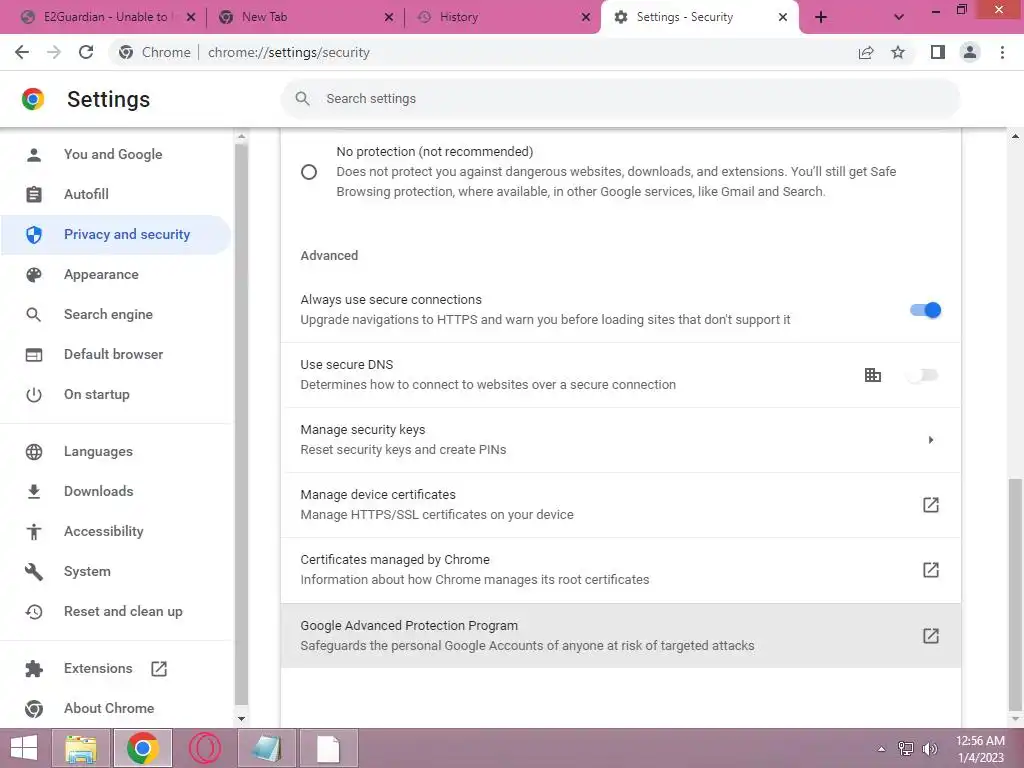Open Reset and clean up section
The width and height of the screenshot is (1024, 768).
(x=116, y=612)
